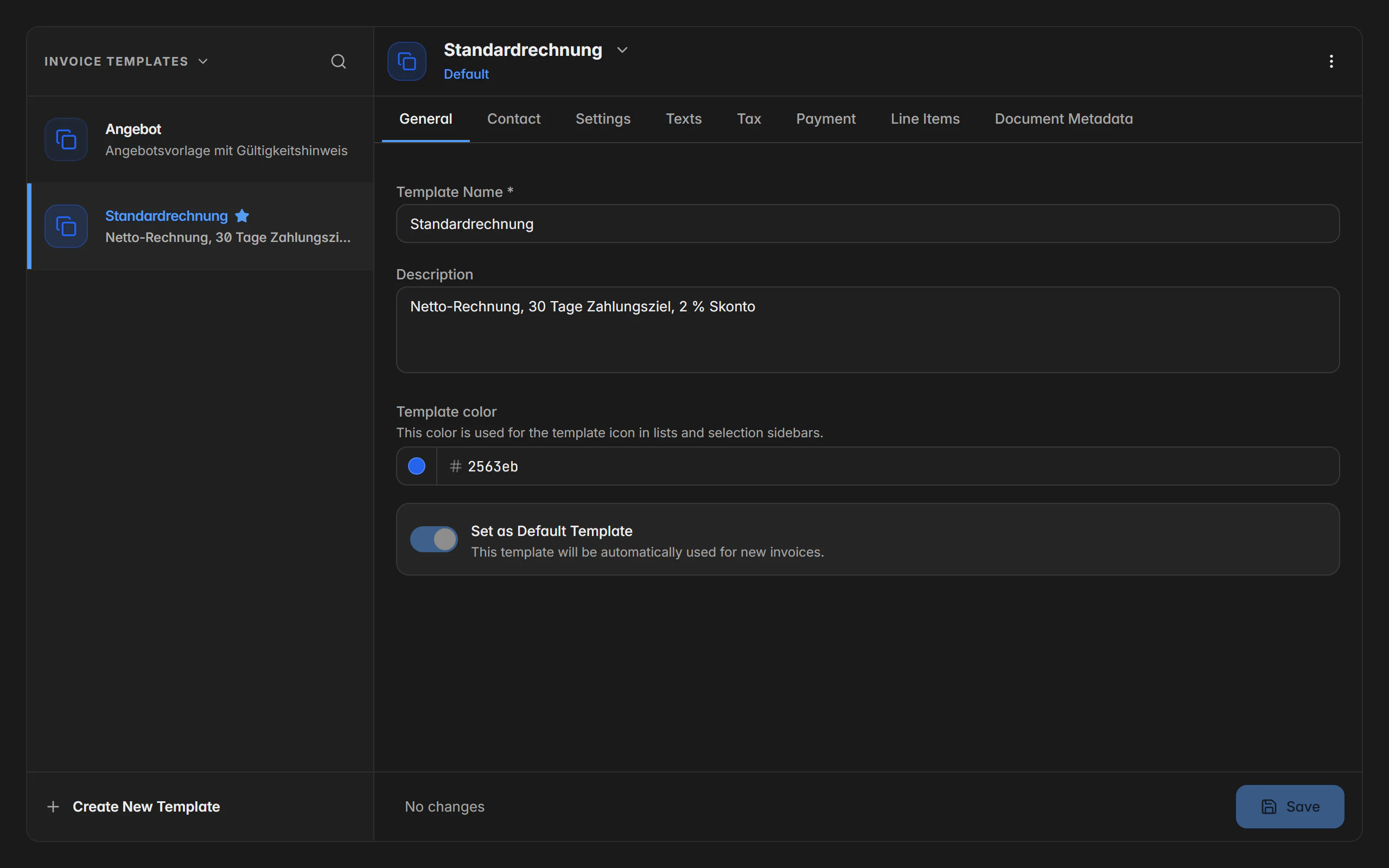Click the default star next to Standardrechnung
The image size is (1389, 868).
[x=242, y=216]
